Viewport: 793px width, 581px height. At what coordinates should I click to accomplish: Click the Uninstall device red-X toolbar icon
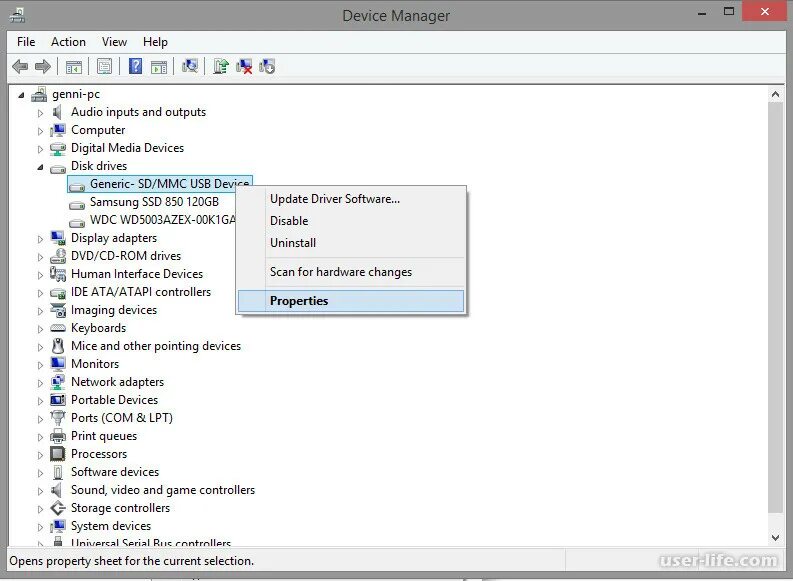pos(244,66)
